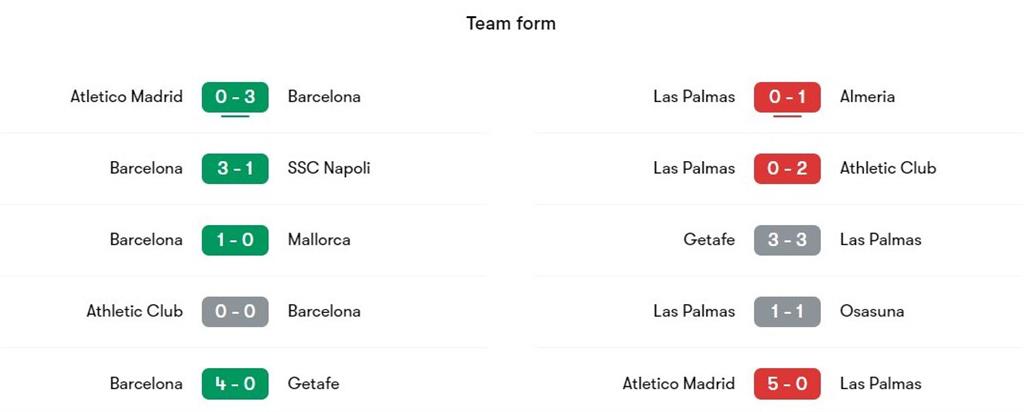Screen dimensions: 1024x412
Task: Click Atletico Madrid beside the 0 - 3 score
Action: (127, 97)
